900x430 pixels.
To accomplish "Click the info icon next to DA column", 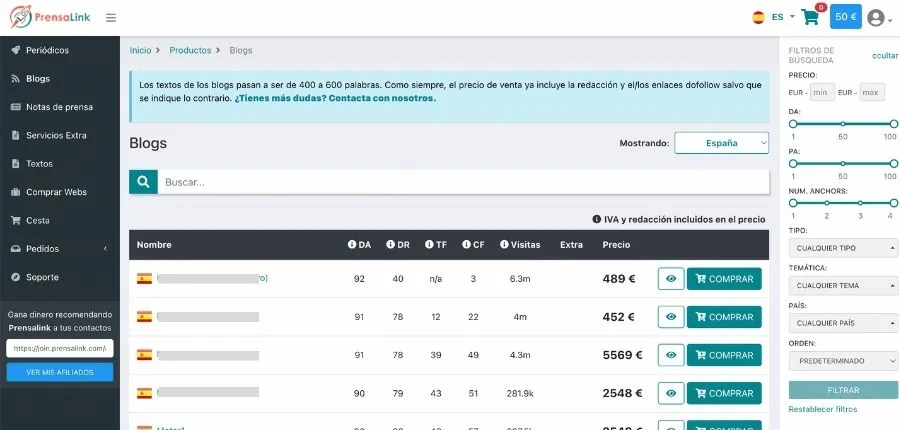I will (352, 245).
